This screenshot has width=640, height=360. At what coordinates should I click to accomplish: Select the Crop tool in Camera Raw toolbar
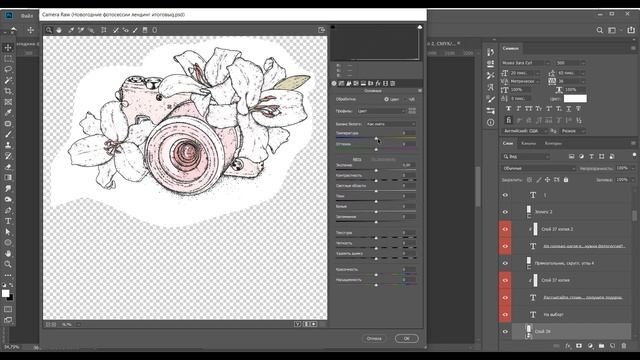104,30
